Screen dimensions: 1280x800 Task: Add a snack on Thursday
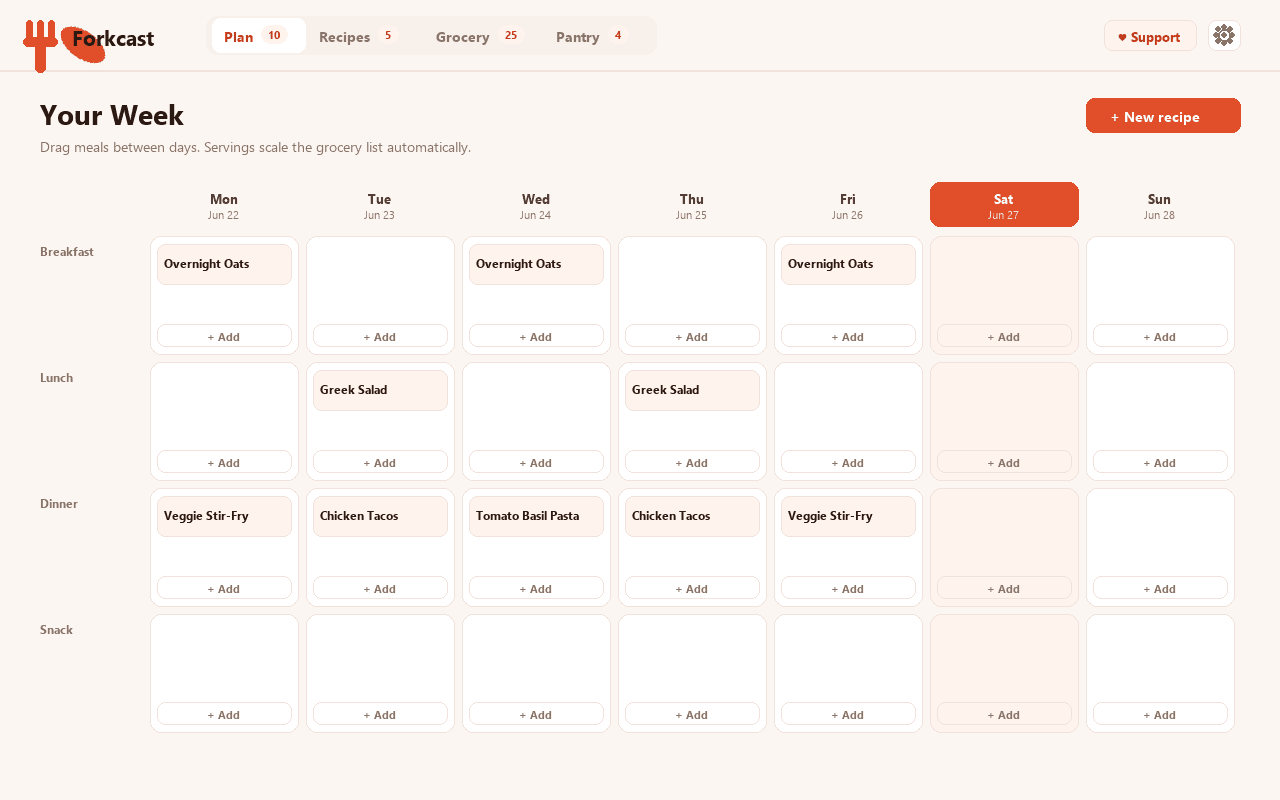(692, 714)
